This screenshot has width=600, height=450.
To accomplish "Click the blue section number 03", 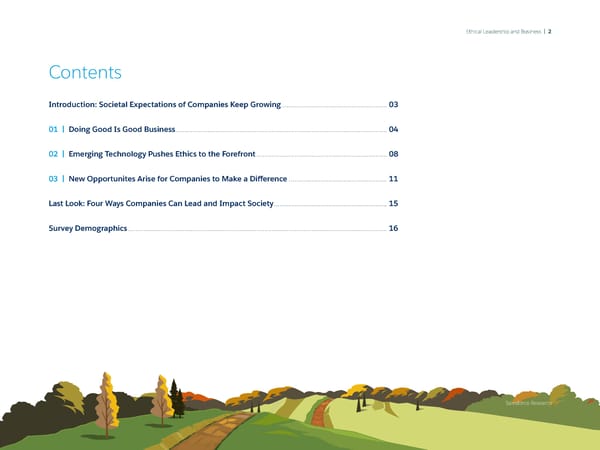I will point(54,179).
